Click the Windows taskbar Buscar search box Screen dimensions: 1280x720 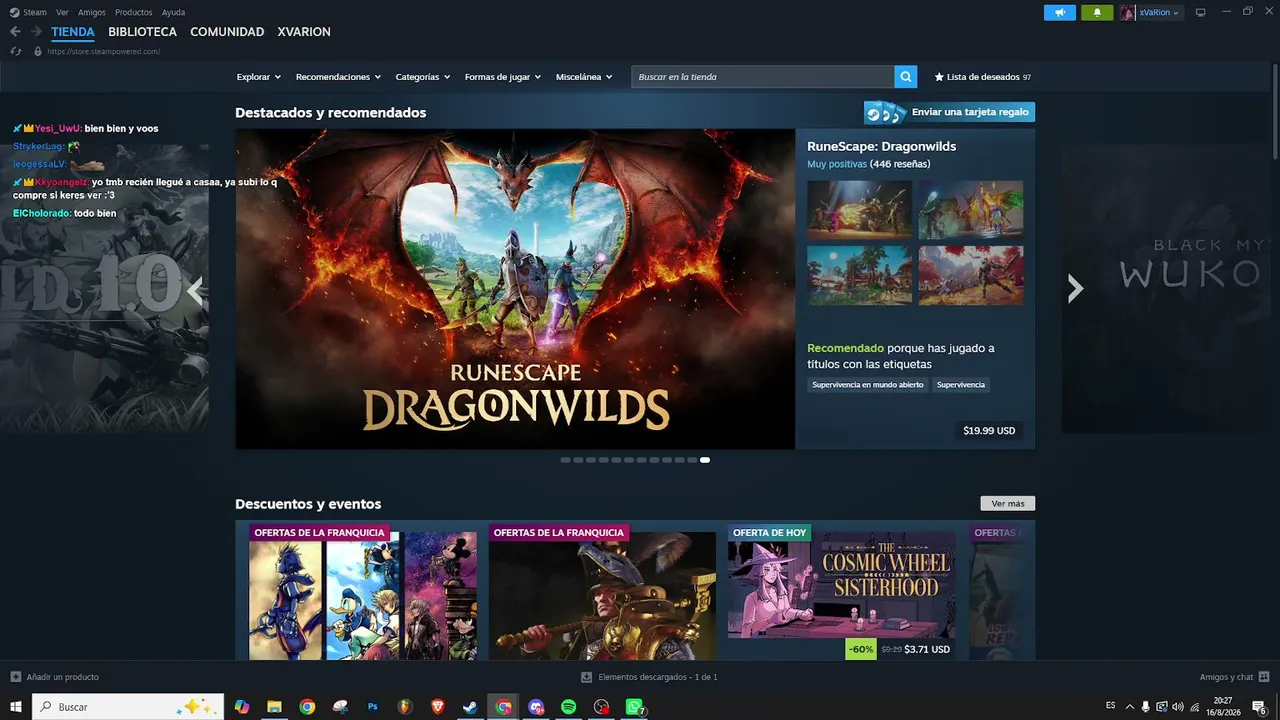click(x=129, y=707)
